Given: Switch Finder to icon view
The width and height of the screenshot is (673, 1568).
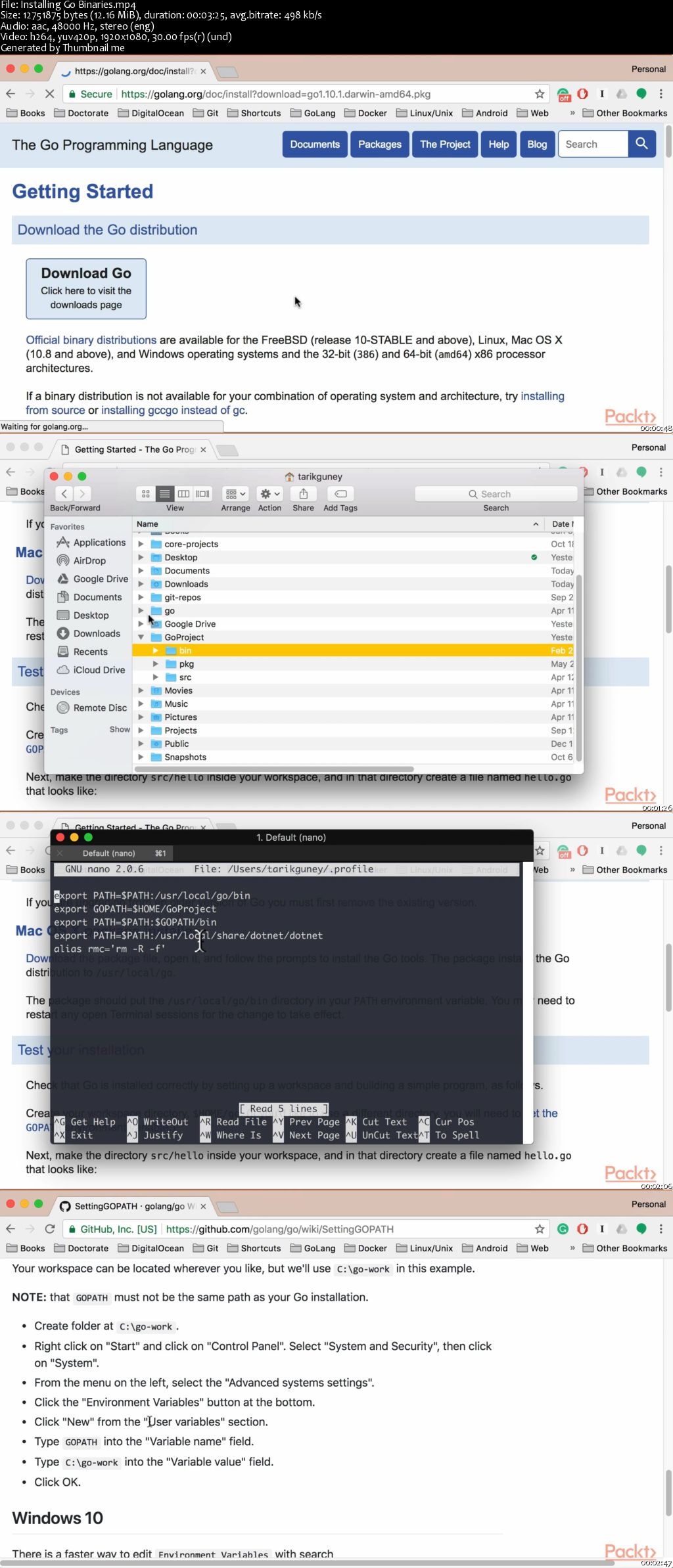Looking at the screenshot, I should 146,493.
